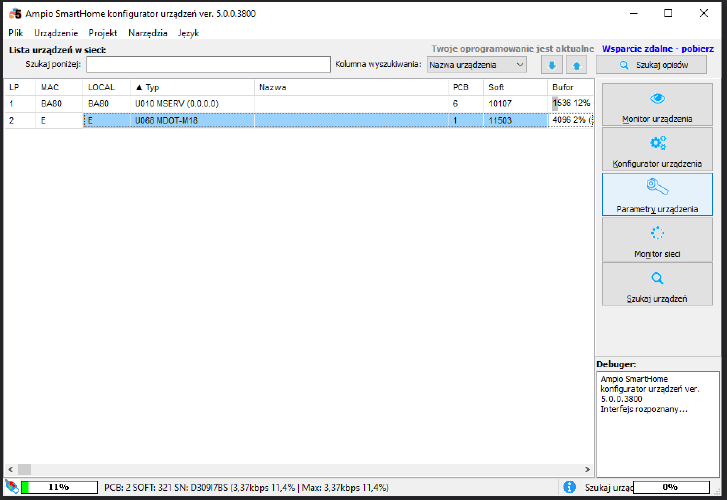Open Monitor urządzenia eye icon button
Screen dimensions: 727x500
[x=657, y=104]
